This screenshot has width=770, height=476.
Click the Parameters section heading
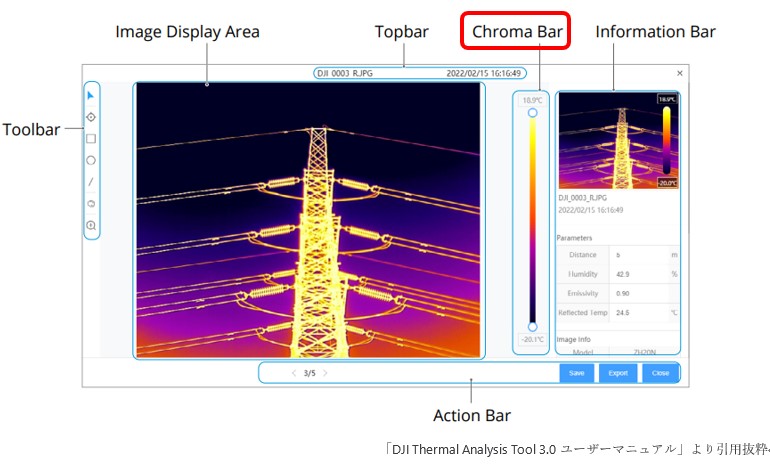(x=574, y=238)
